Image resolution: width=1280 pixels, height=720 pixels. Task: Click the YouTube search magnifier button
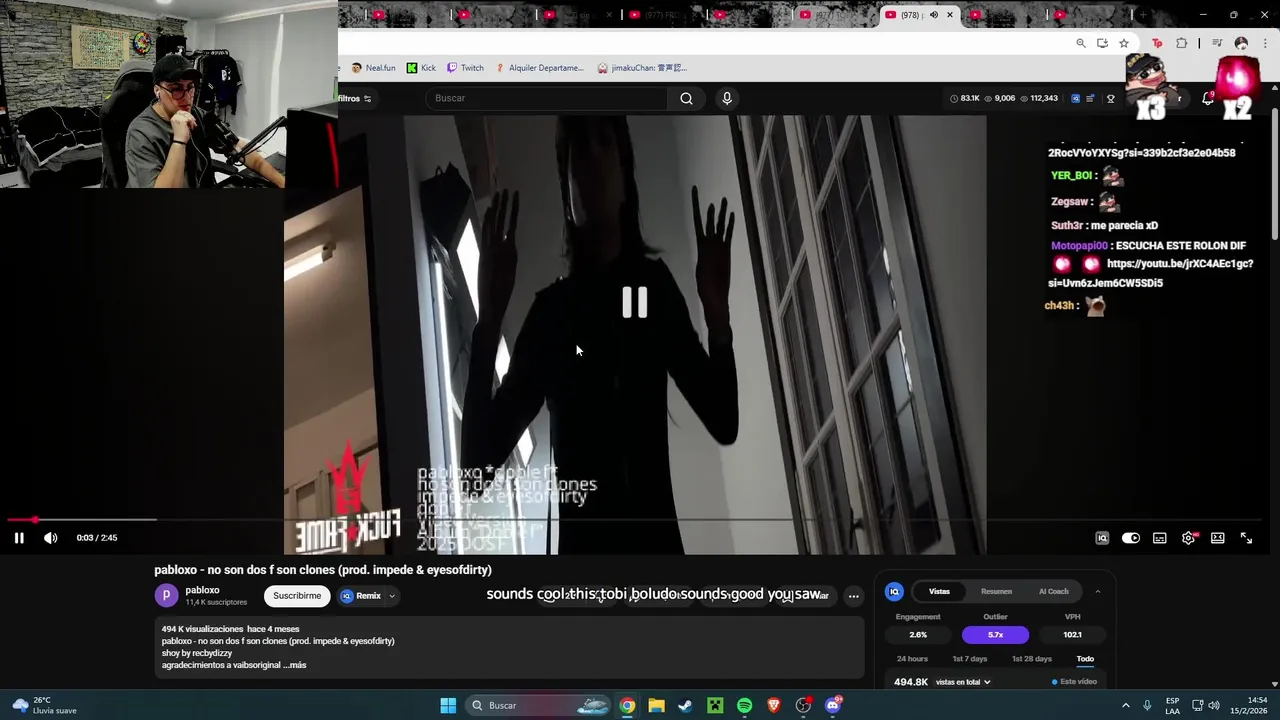pos(686,98)
